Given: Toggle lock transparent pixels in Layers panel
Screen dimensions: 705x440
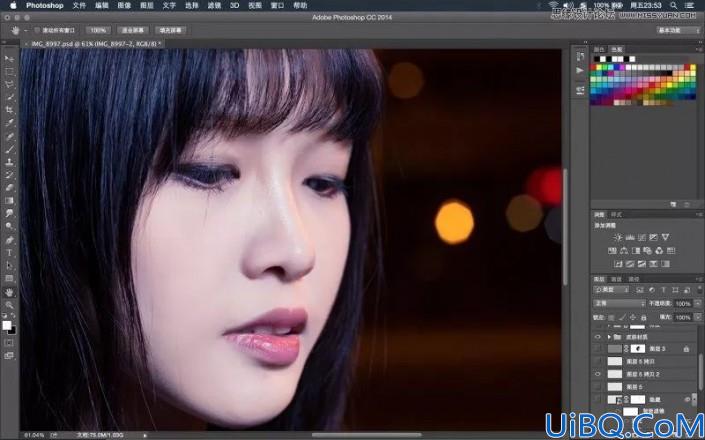Looking at the screenshot, I should coord(613,317).
